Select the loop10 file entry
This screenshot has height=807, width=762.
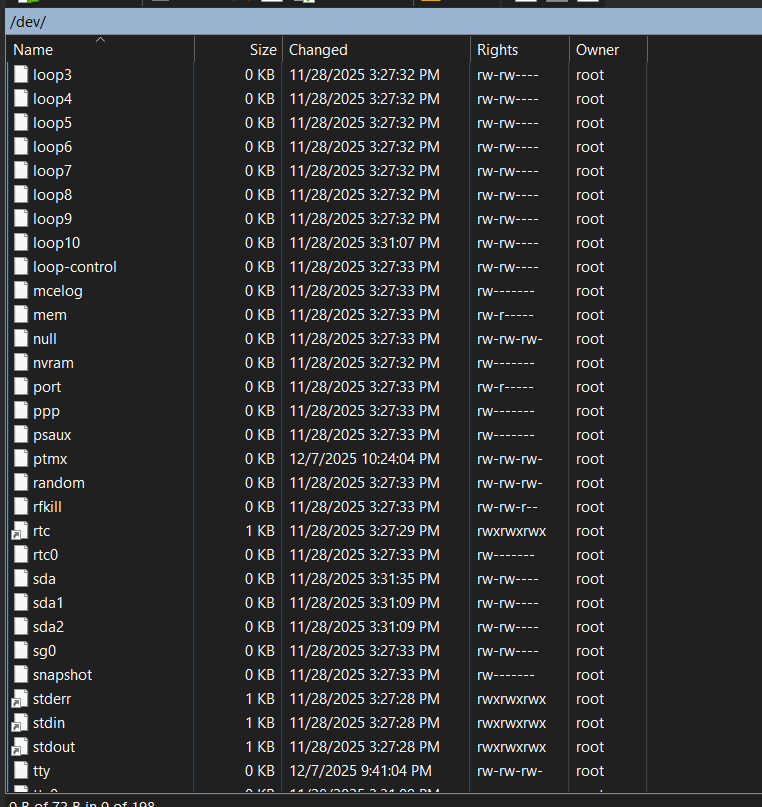(56, 243)
